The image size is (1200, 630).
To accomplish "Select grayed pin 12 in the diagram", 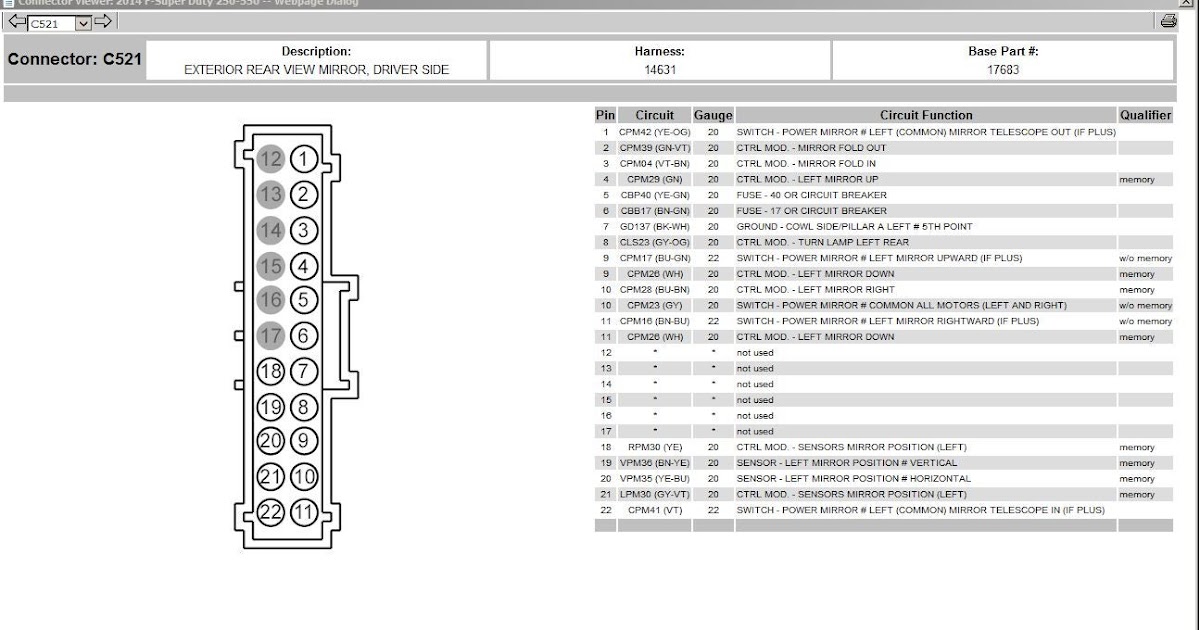I will 271,159.
